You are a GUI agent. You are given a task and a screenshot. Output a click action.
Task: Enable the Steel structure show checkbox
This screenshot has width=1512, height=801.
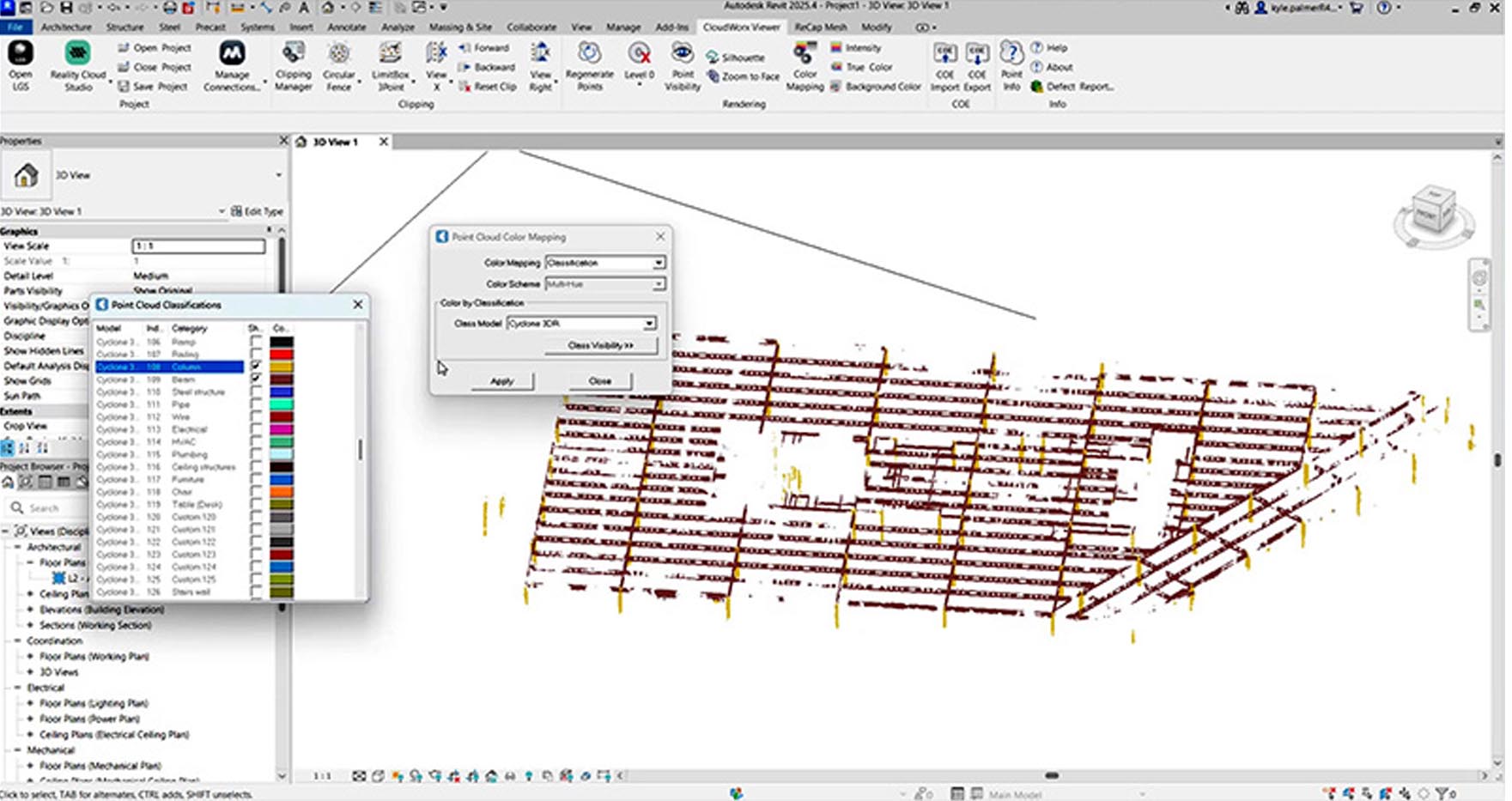click(256, 391)
